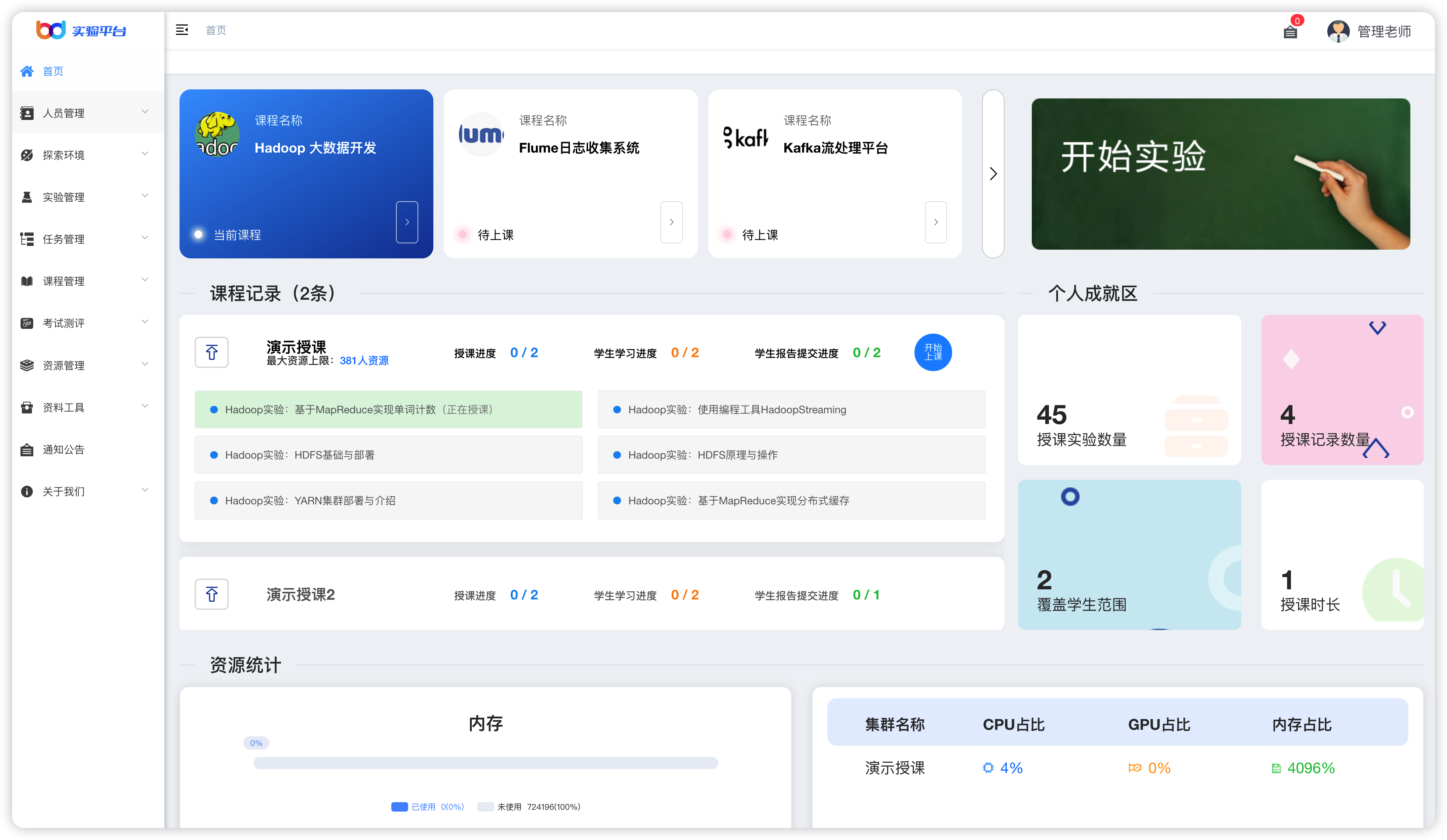Viewport: 1447px width, 840px height.
Task: Expand the 考试测评 menu chevron
Action: tap(145, 322)
